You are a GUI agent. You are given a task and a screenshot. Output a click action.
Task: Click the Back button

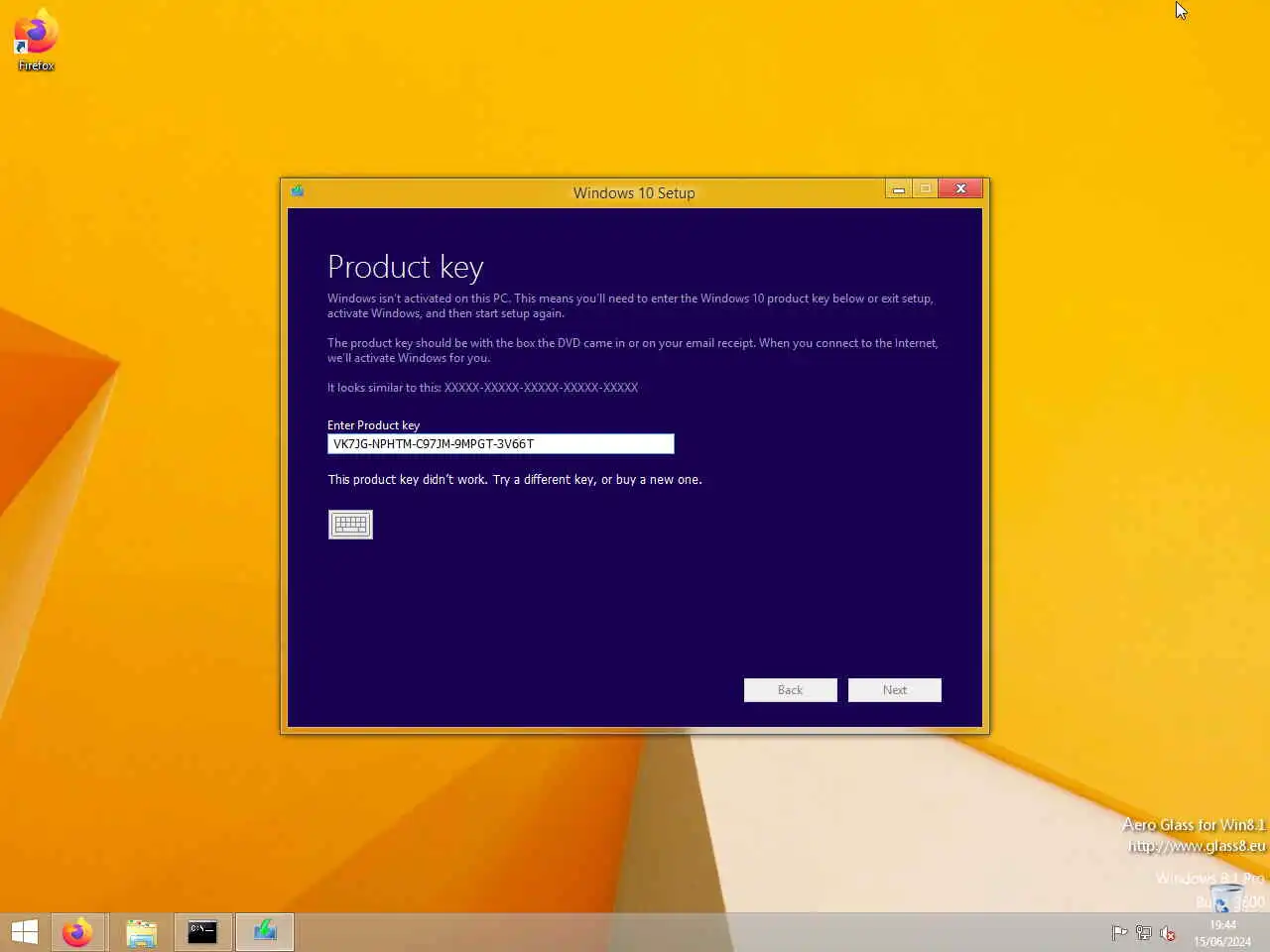coord(791,690)
